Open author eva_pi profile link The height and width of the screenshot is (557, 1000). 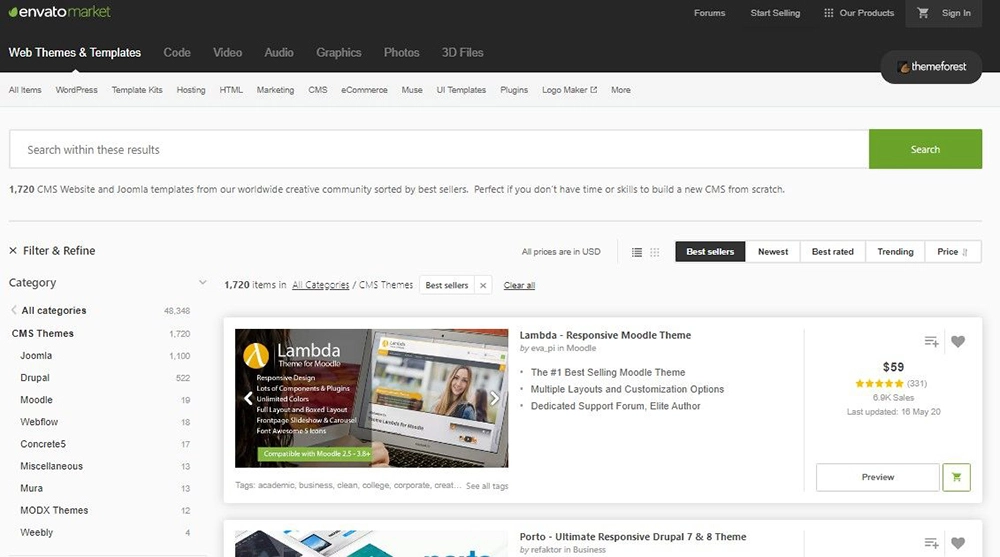pyautogui.click(x=543, y=348)
